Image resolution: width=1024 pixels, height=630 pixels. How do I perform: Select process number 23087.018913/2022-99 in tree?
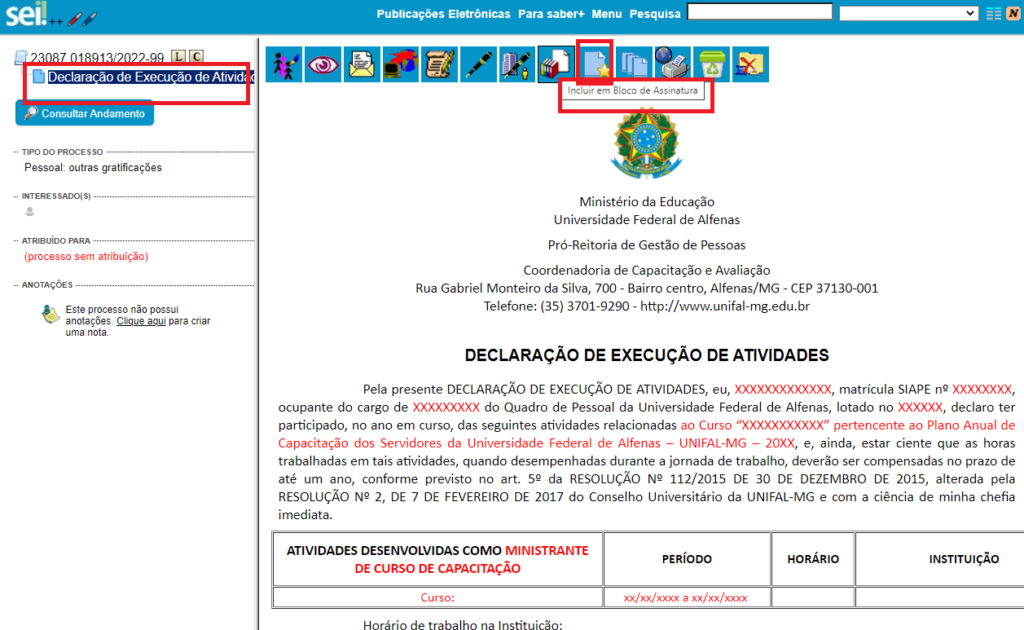[97, 58]
